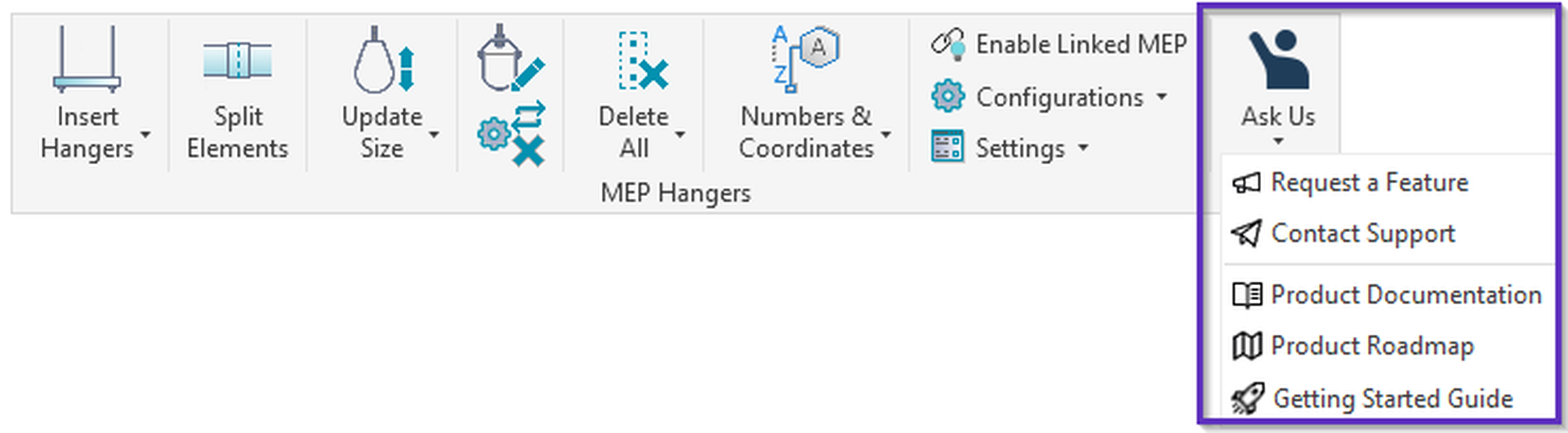Screen dimensions: 1568x433
Task: Click the Update Size hanger icon
Action: point(384,61)
